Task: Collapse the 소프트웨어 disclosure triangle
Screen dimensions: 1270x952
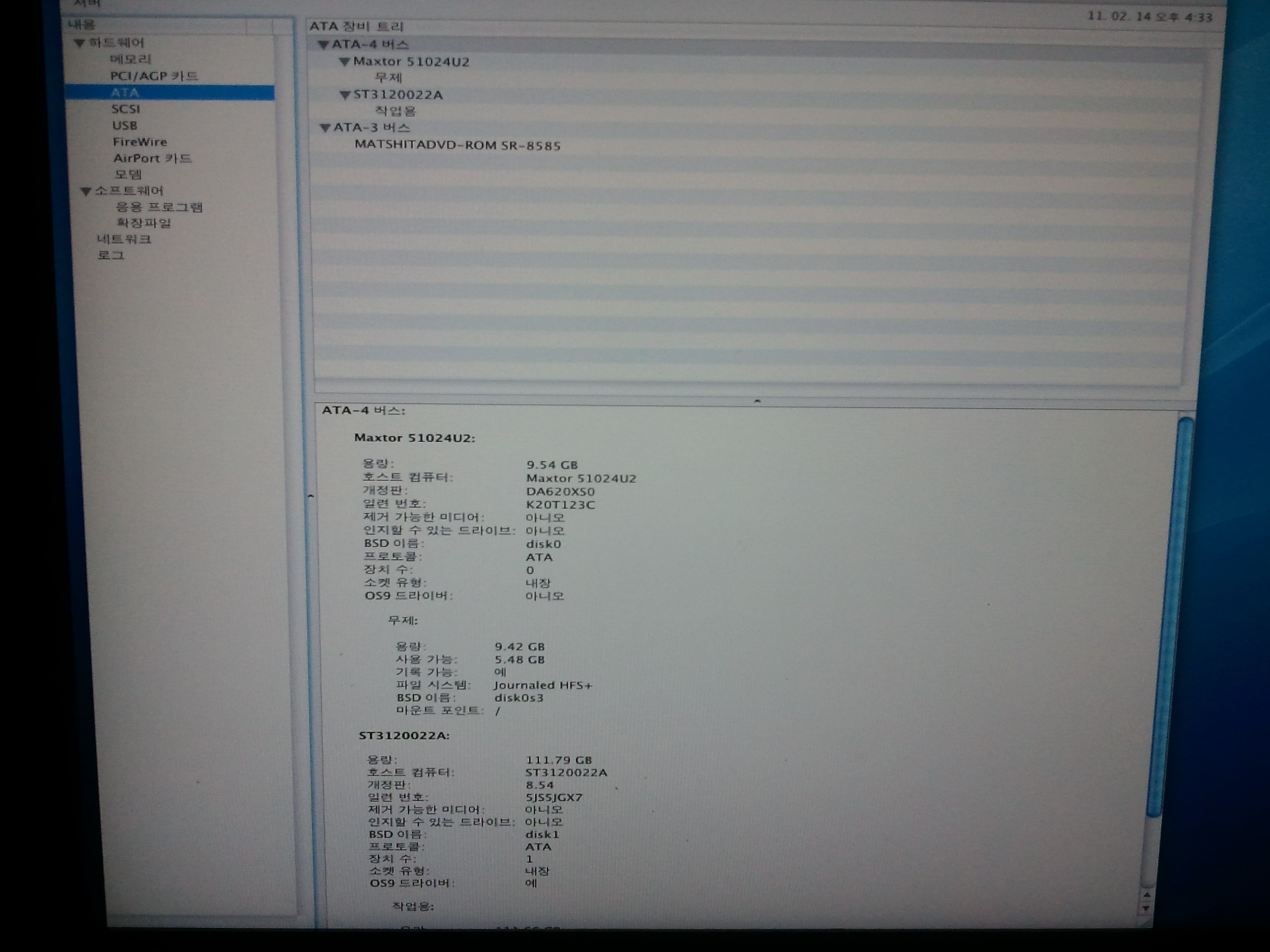Action: [85, 191]
